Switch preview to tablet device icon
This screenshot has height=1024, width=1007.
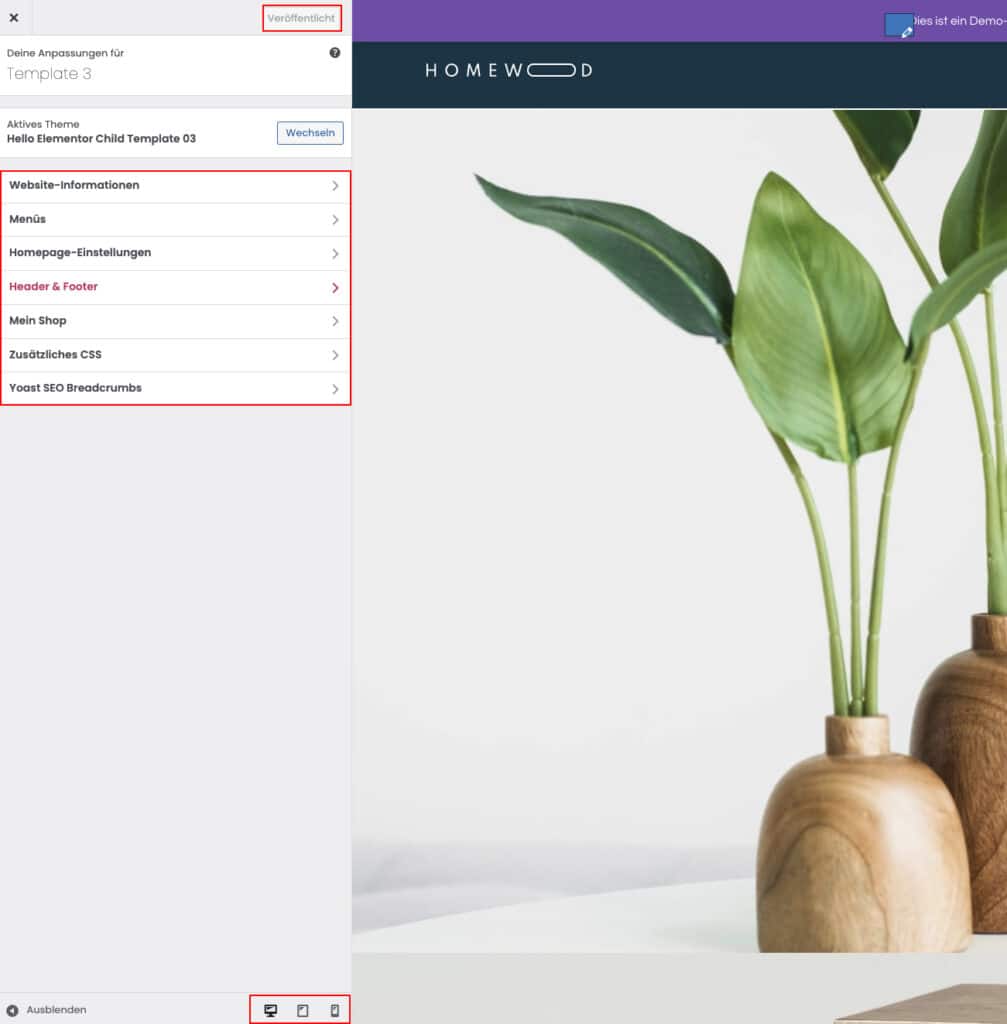302,1010
